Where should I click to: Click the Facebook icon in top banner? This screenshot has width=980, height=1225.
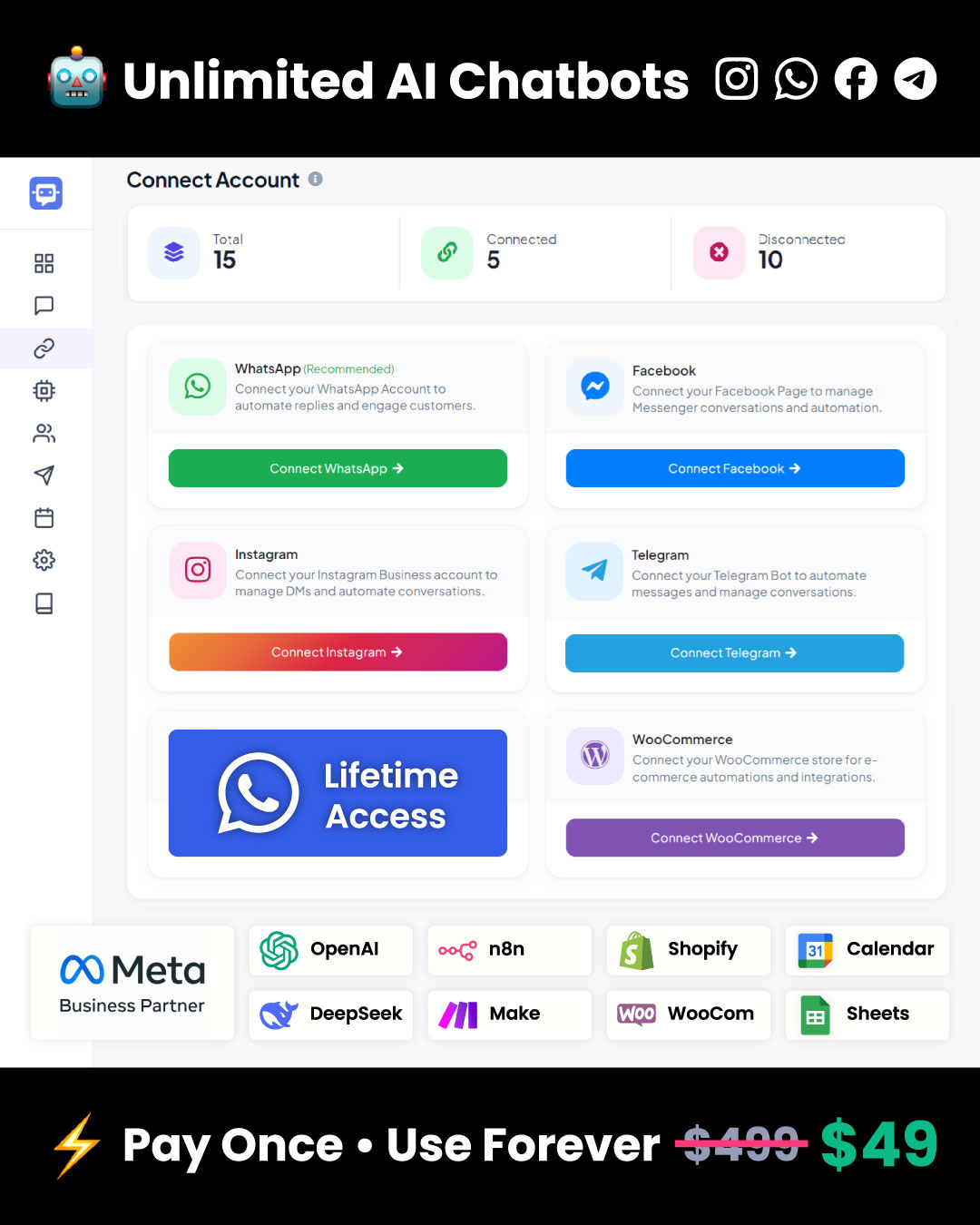(x=856, y=79)
